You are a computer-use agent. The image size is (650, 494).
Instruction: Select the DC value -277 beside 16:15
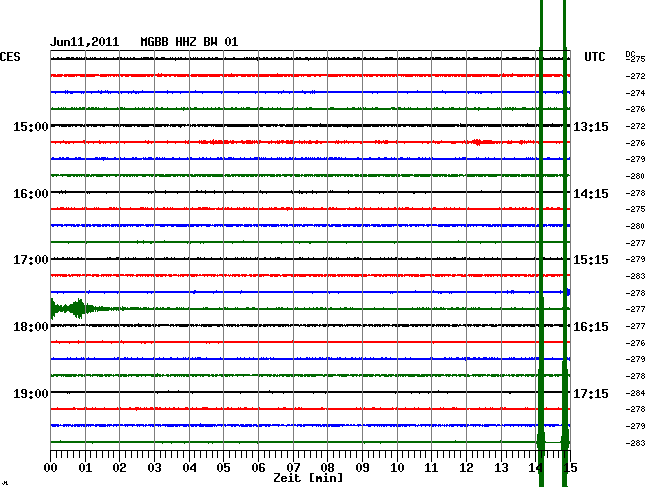pos(635,326)
